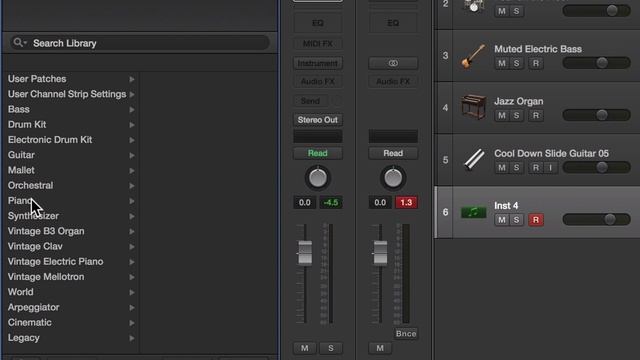
Task: Click the Bnce bounce button
Action: 406,334
